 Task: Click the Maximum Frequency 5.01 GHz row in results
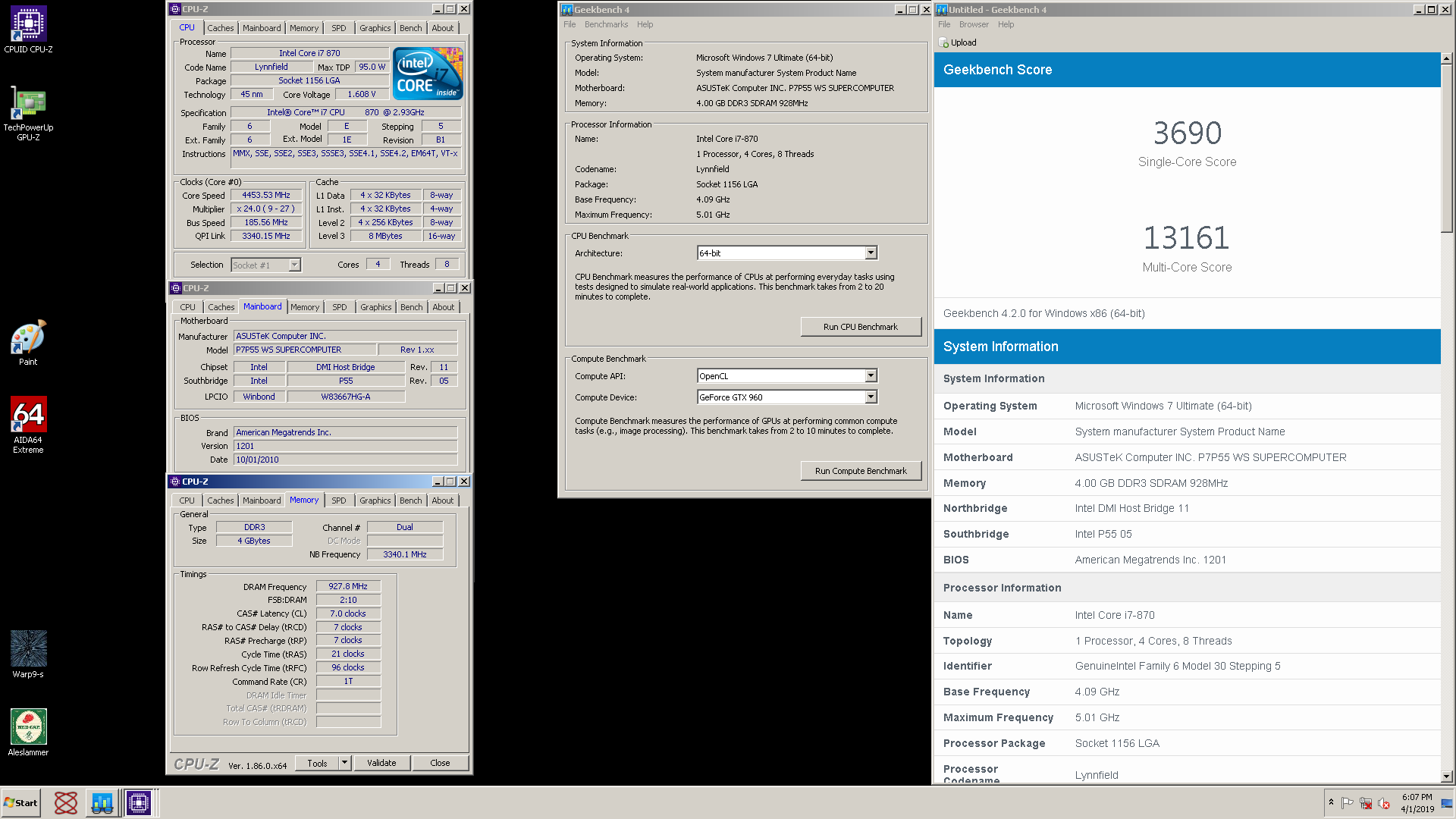coord(1188,717)
